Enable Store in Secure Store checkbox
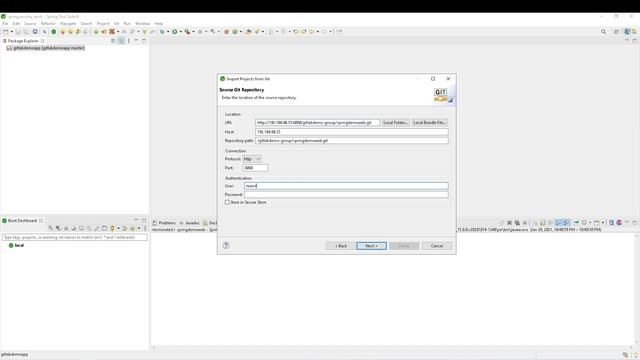Screen dimensions: 640x360 227,202
